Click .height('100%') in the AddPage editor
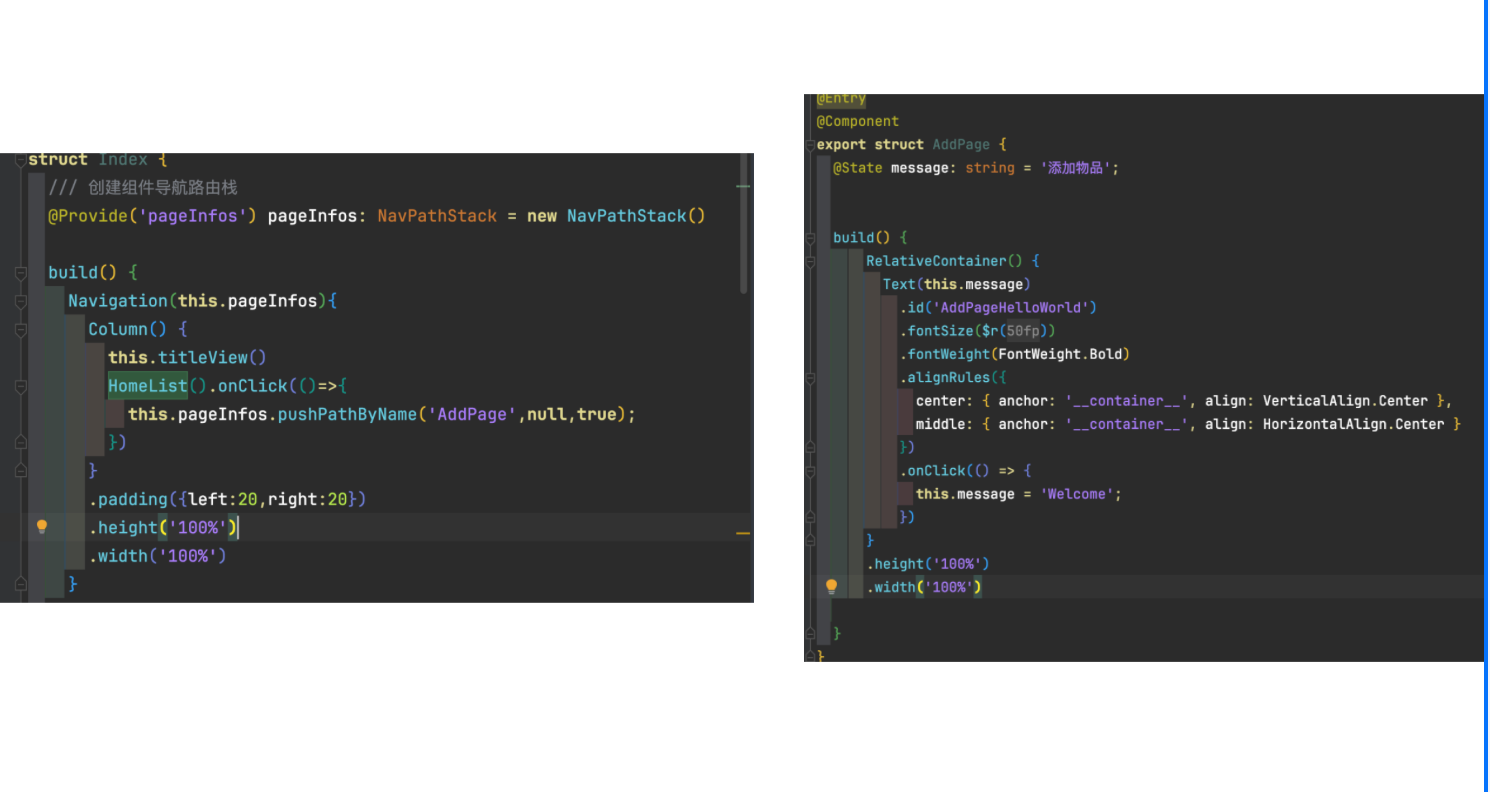This screenshot has height=792, width=1490. 928,564
